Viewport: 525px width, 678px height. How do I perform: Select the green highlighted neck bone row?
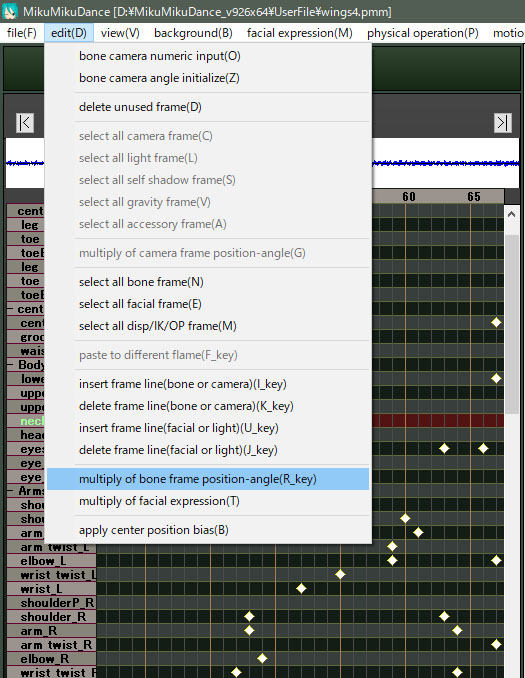coord(26,421)
